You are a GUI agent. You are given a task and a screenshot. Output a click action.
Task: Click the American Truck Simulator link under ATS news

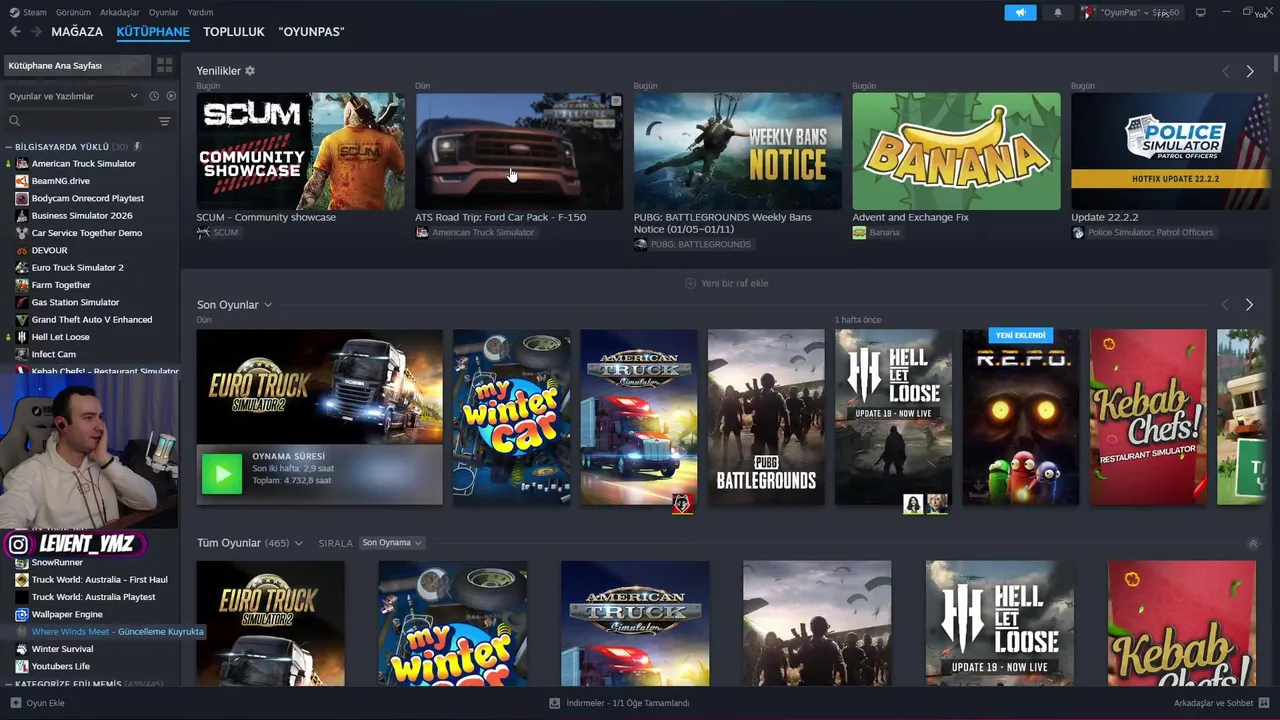click(x=483, y=232)
